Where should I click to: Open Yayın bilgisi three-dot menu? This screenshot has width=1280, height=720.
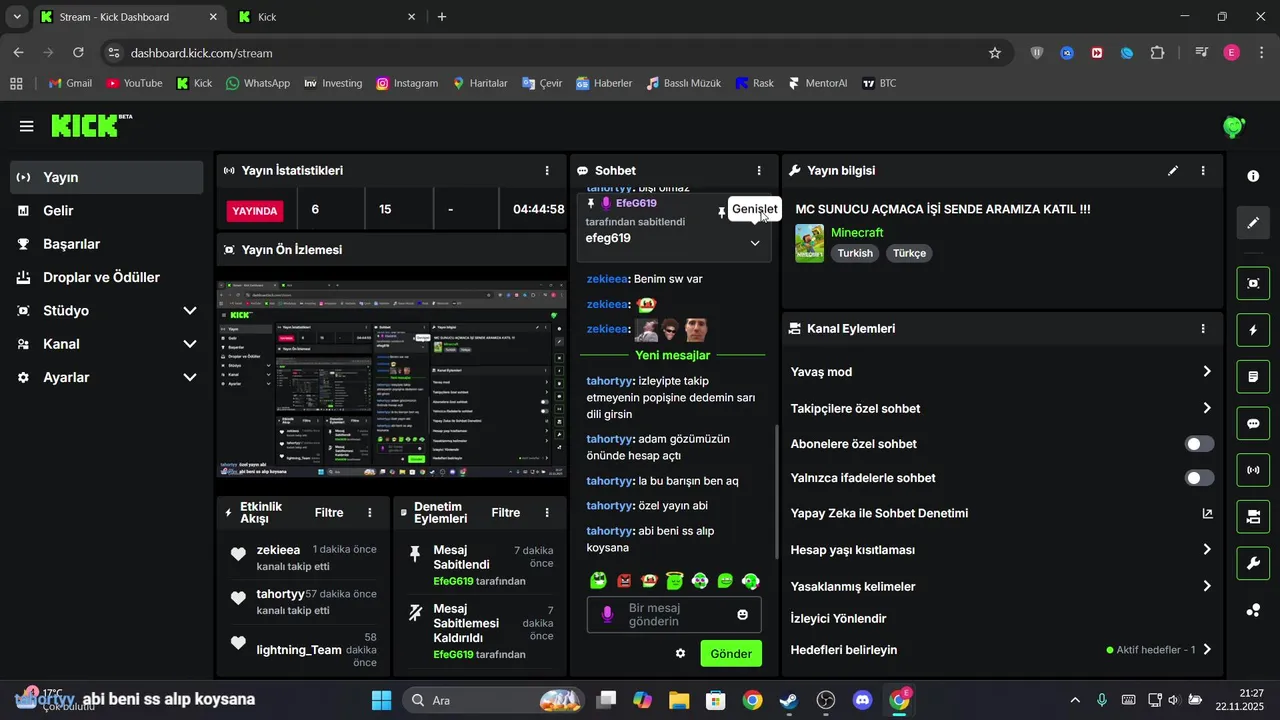[x=1203, y=171]
